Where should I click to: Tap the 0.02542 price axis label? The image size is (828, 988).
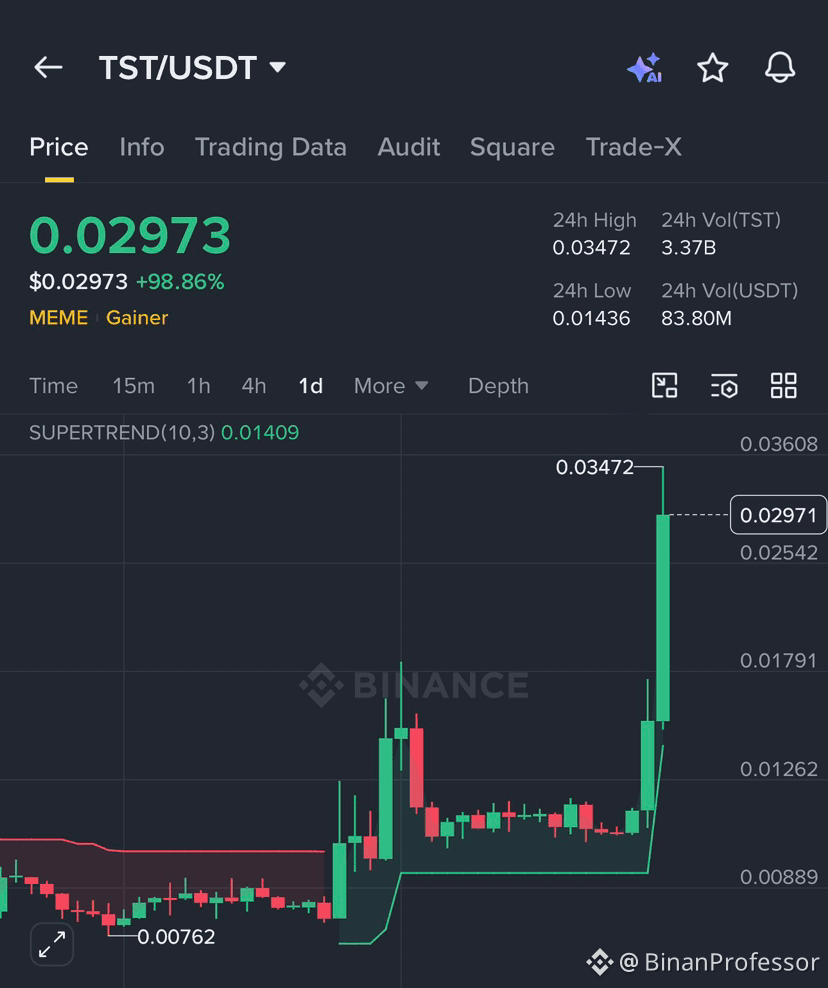tap(779, 553)
